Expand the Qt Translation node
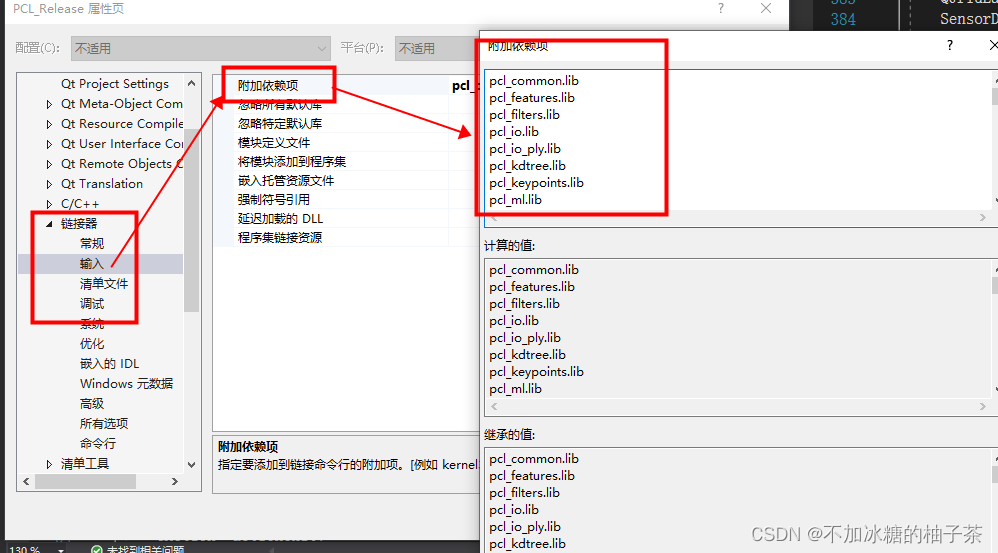998x553 pixels. [x=49, y=185]
